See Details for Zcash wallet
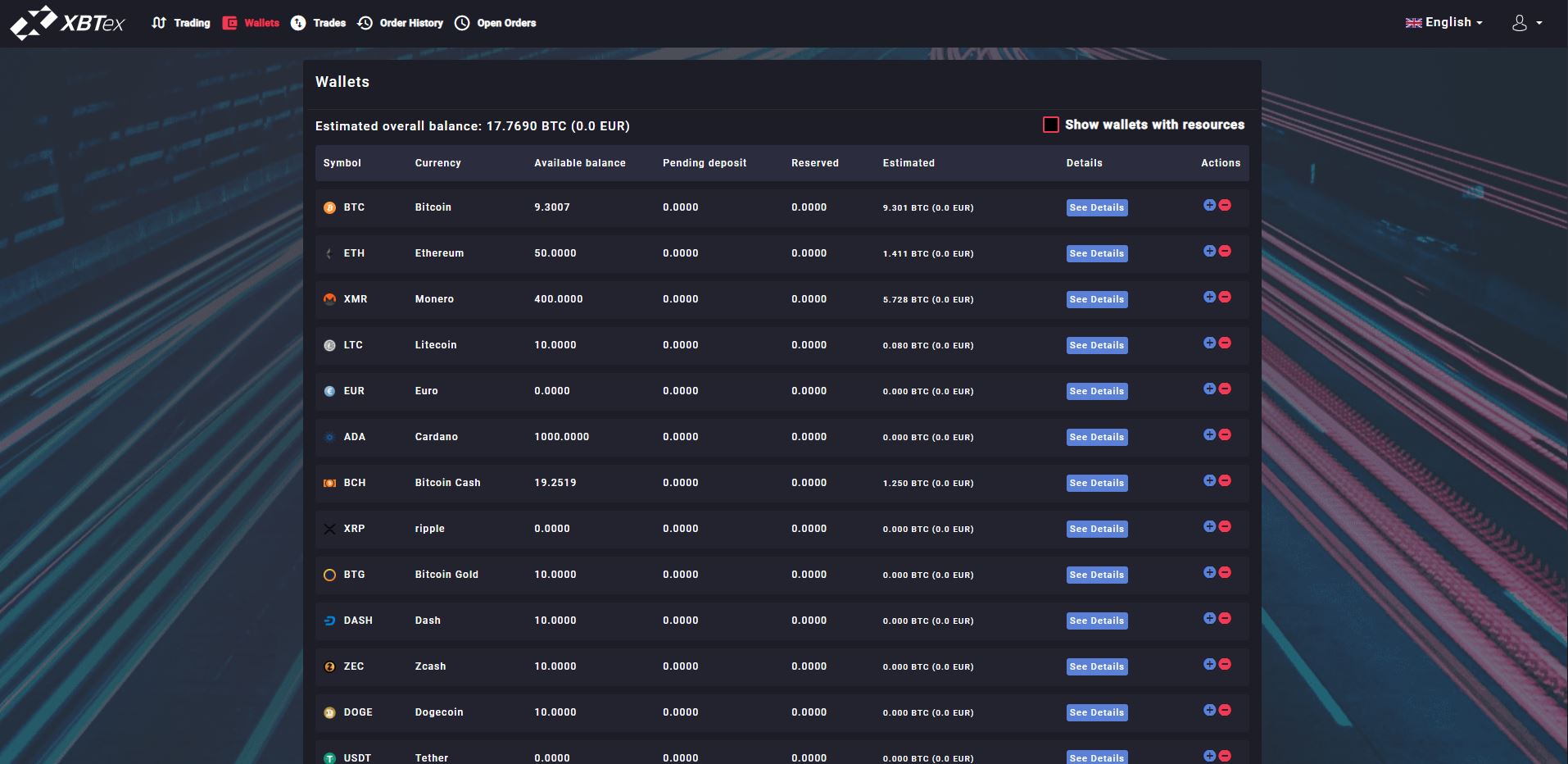The image size is (1568, 764). [1097, 667]
